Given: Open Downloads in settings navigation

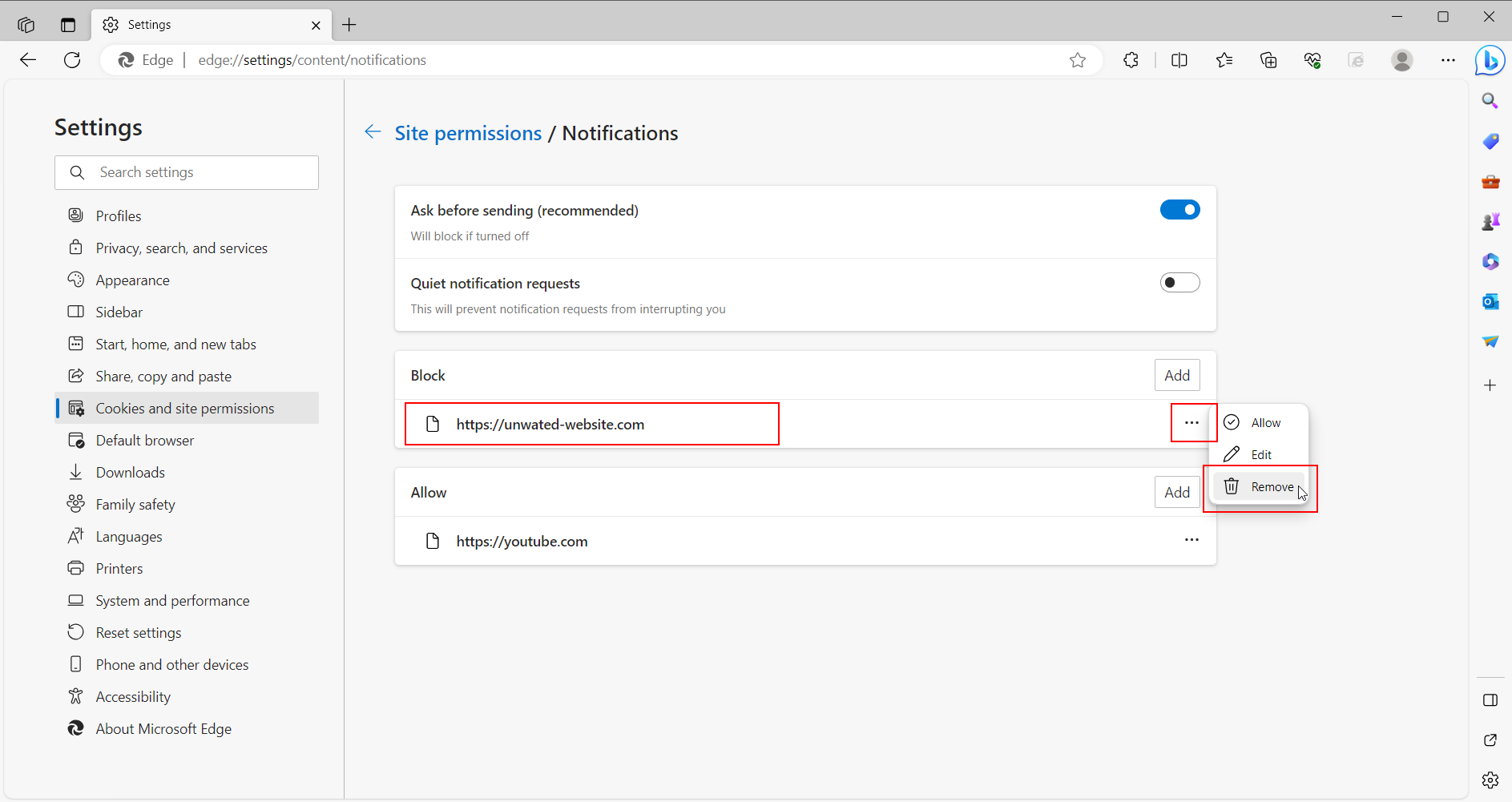Looking at the screenshot, I should [130, 473].
